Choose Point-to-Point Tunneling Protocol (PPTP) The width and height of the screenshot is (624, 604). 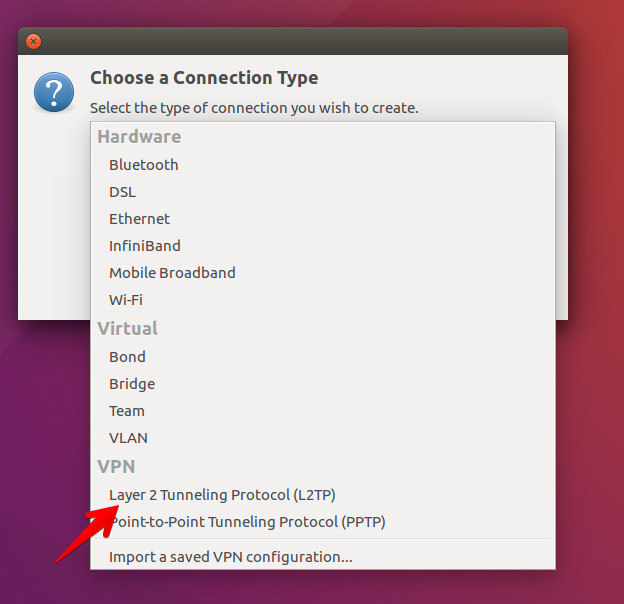pos(323,522)
